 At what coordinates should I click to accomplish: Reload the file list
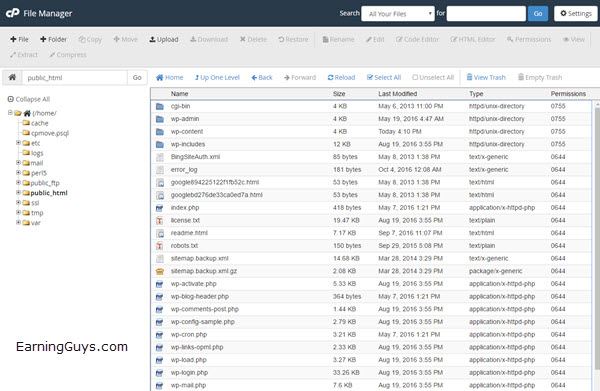(x=341, y=78)
